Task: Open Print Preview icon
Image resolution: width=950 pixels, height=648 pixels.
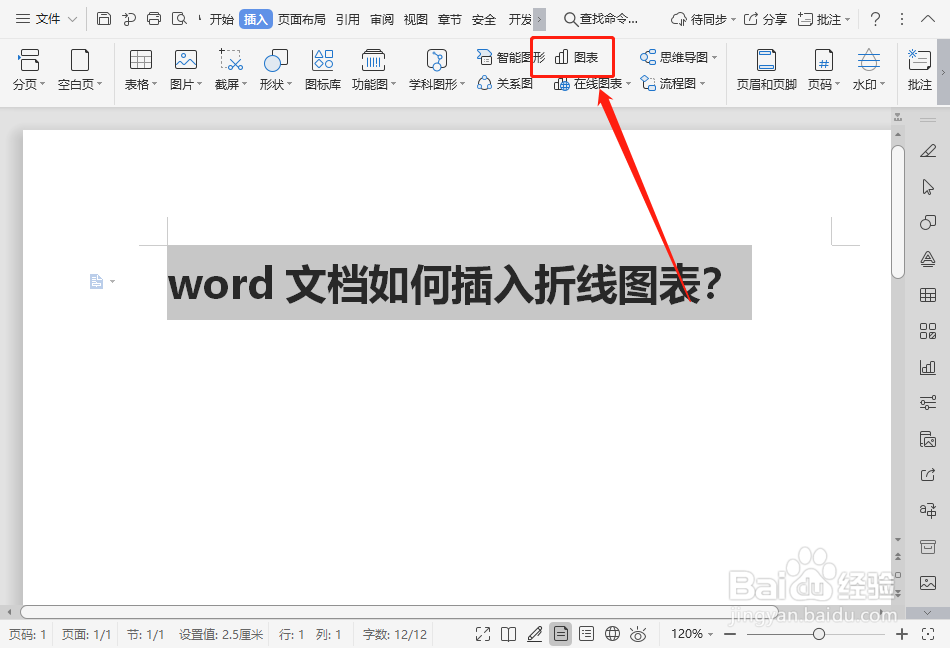Action: (179, 19)
